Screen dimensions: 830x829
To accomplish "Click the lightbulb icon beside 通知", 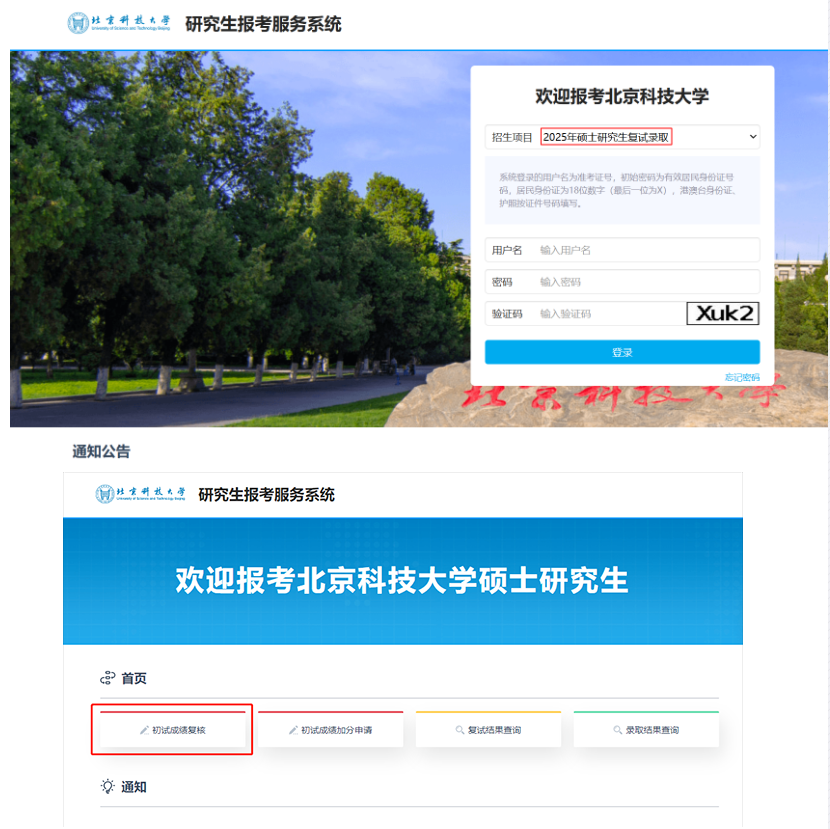I will (107, 786).
